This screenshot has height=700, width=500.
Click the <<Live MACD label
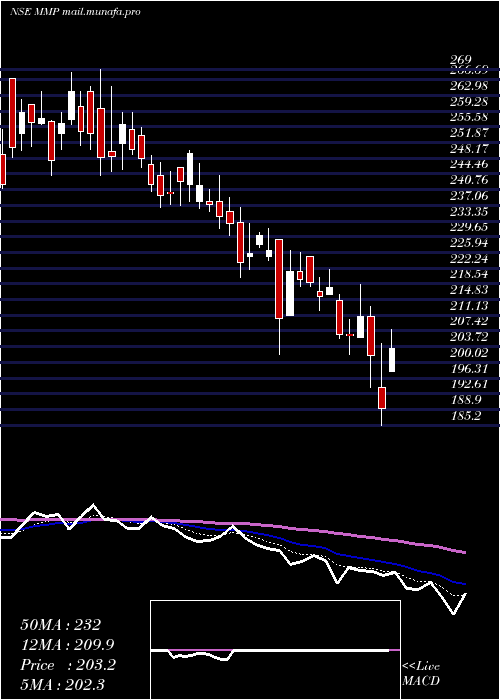pyautogui.click(x=421, y=673)
